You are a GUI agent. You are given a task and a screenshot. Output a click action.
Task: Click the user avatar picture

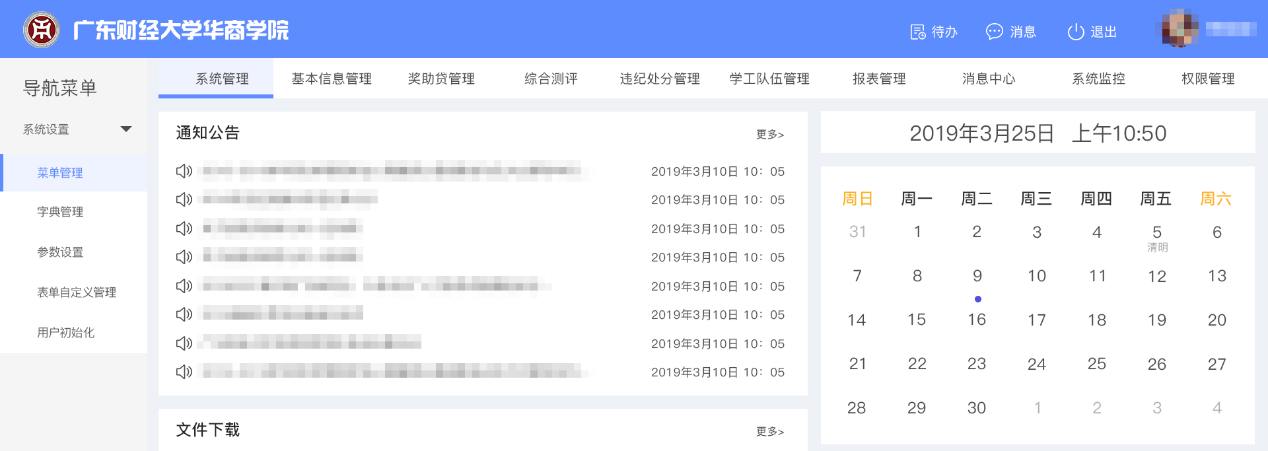(x=1178, y=30)
